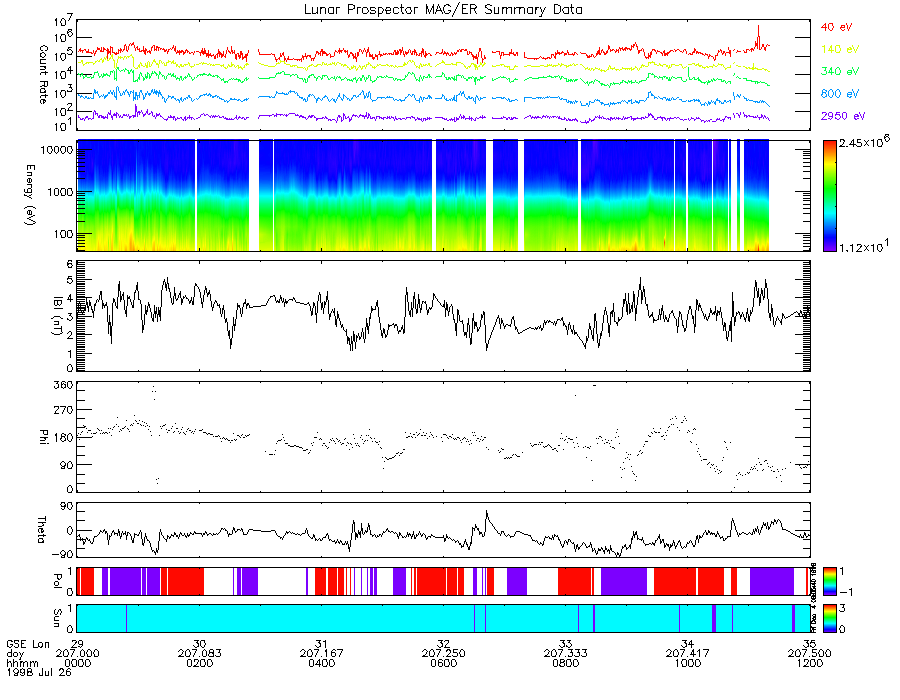This screenshot has height=700, width=900.
Task: Click the 'Count Rate' axis label
Action: 43,74
